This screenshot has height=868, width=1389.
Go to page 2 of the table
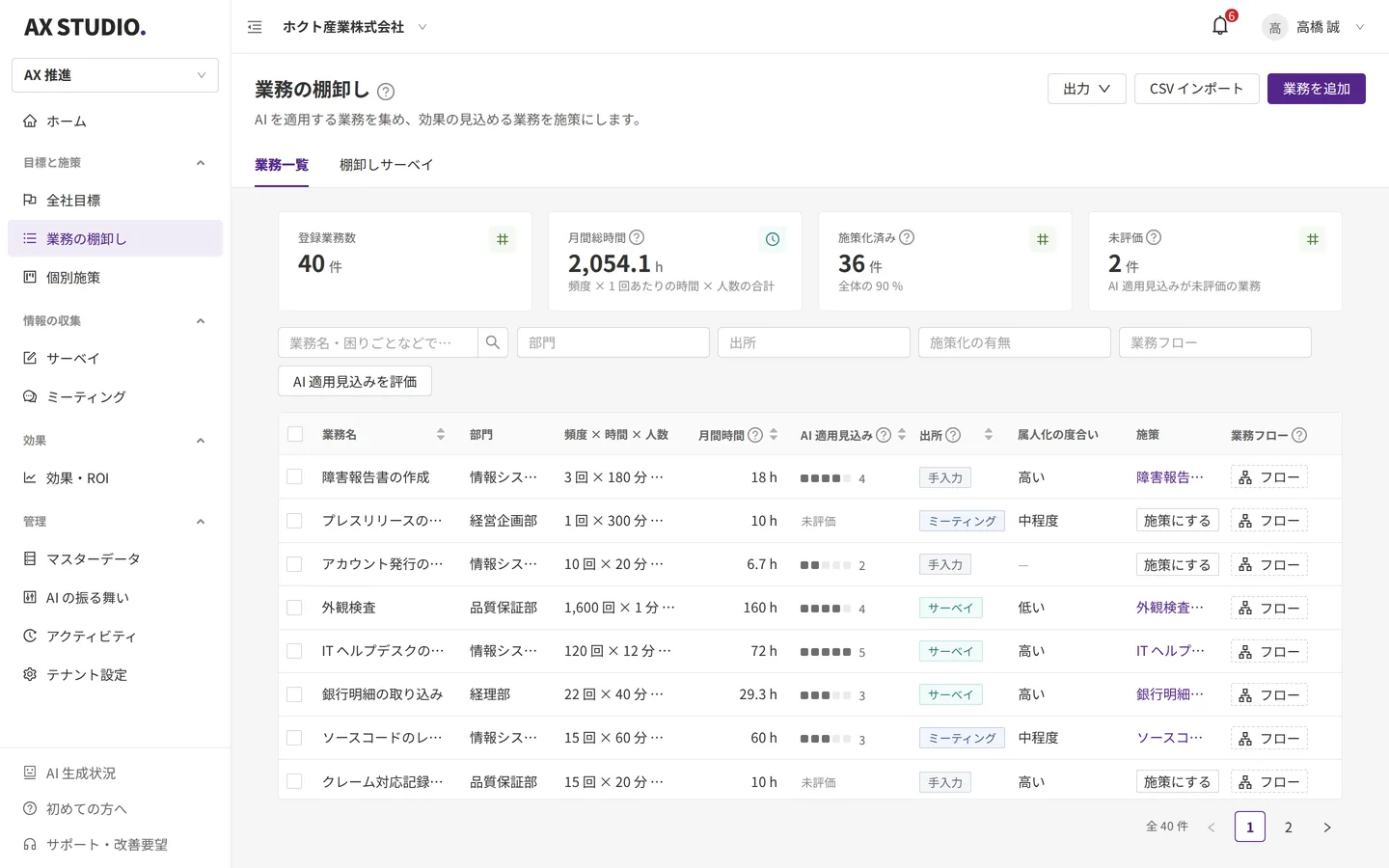tap(1289, 827)
